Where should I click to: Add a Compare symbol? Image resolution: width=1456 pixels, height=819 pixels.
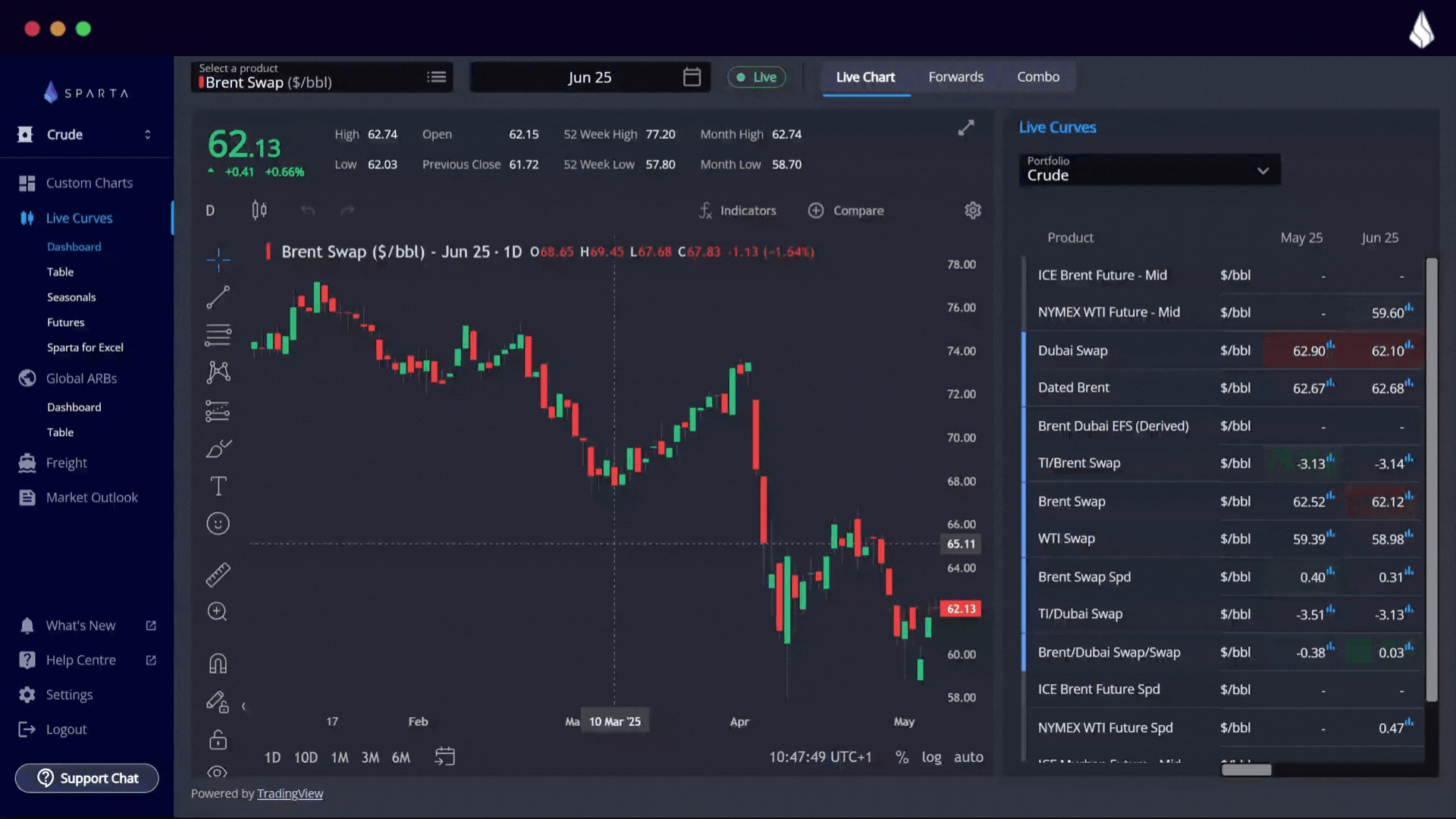pos(846,210)
